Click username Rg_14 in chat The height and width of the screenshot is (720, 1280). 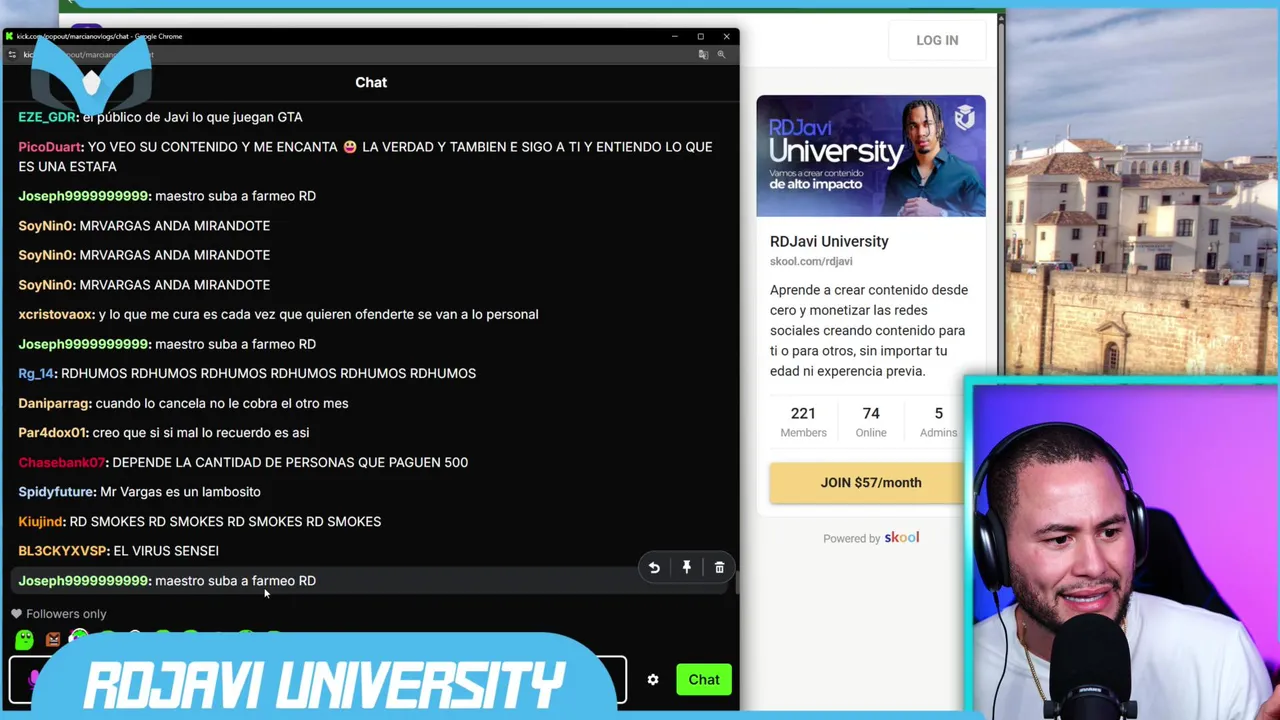click(36, 373)
